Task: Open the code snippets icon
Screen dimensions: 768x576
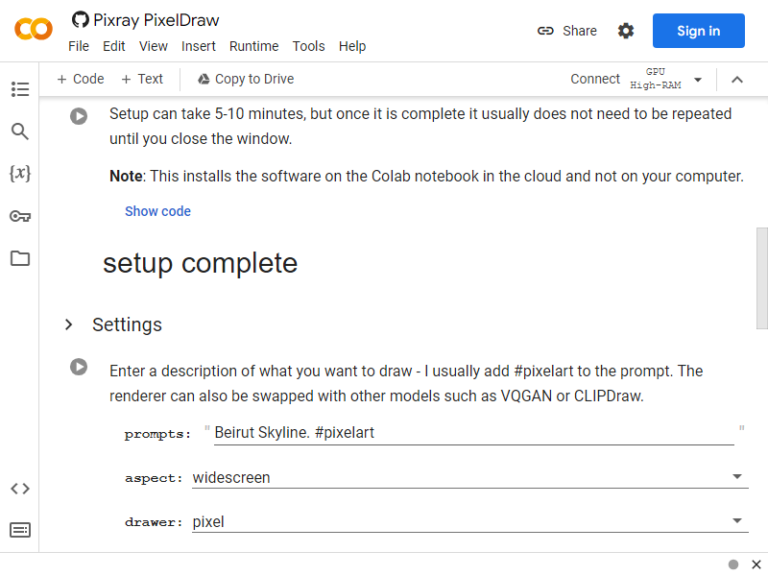Action: click(x=20, y=488)
